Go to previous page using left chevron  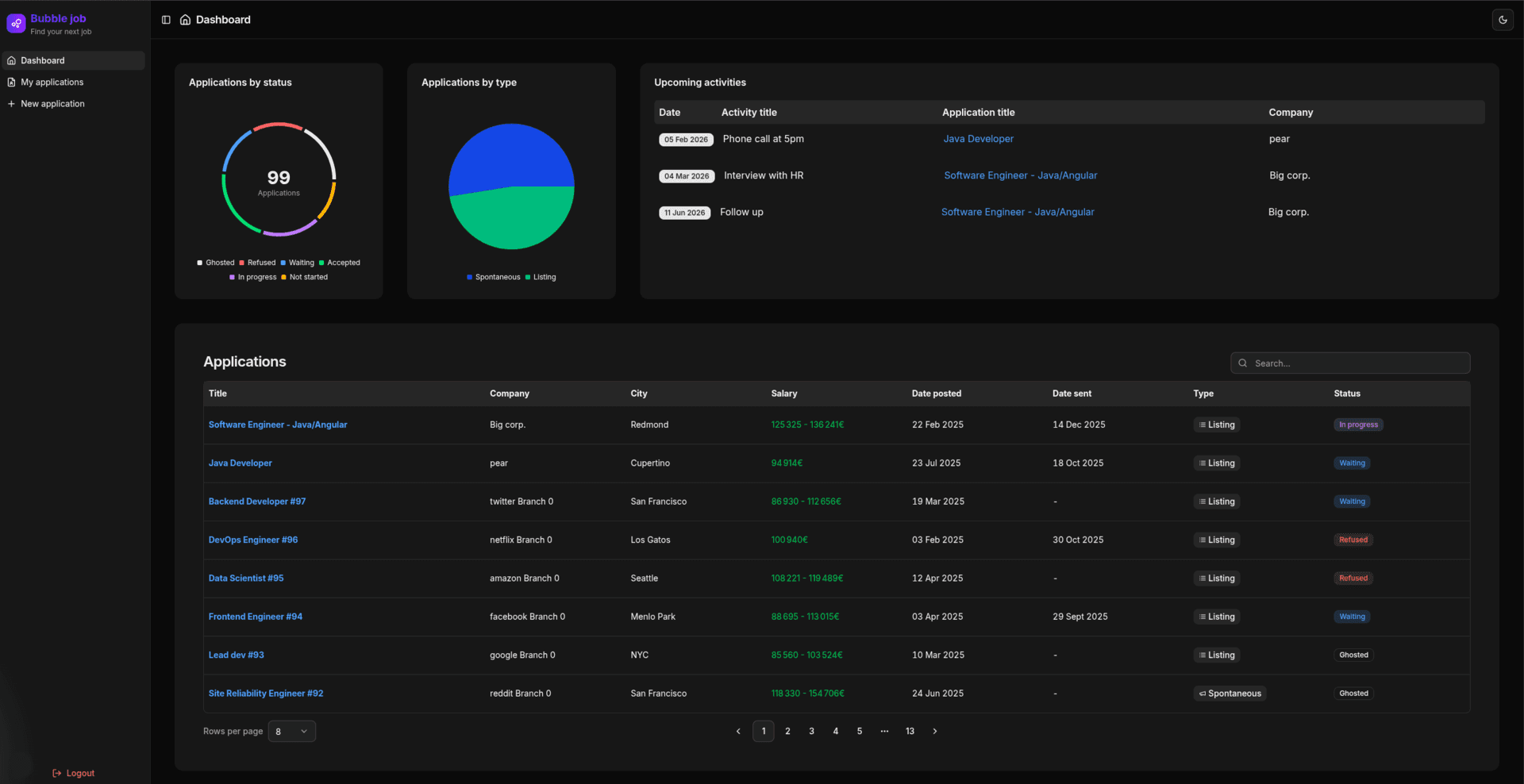click(x=738, y=732)
